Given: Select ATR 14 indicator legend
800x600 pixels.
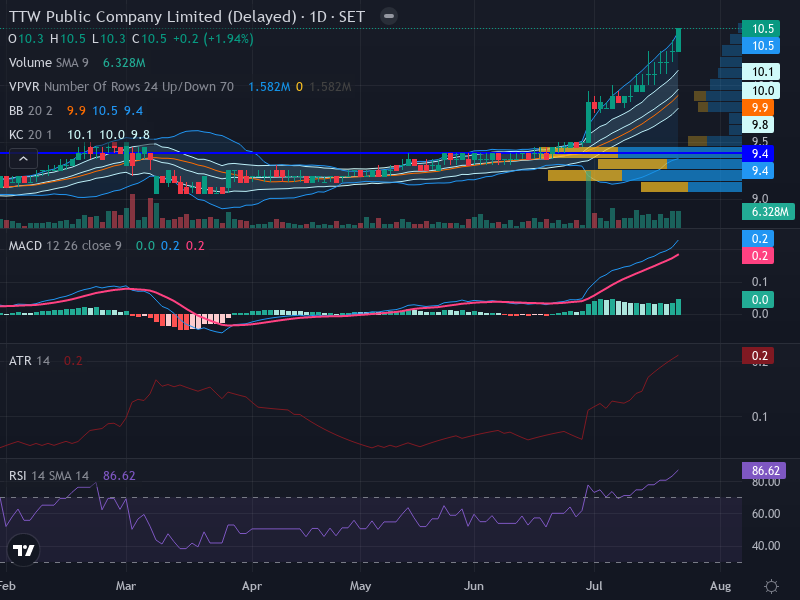Looking at the screenshot, I should (x=29, y=361).
